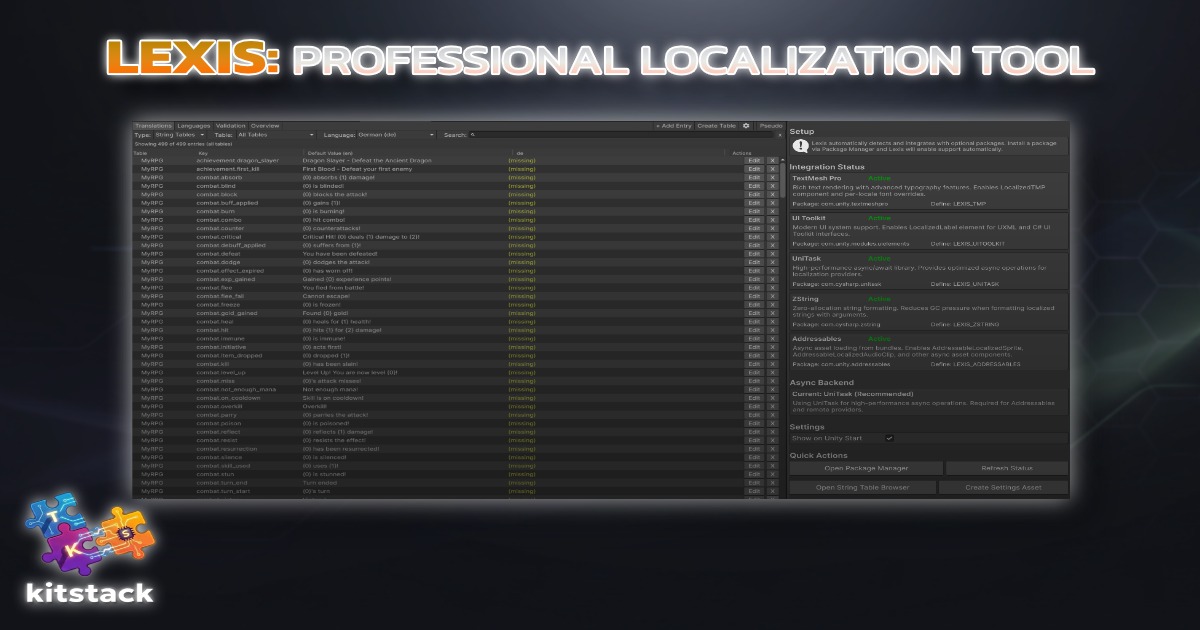The width and height of the screenshot is (1200, 630).
Task: Remove the combat.absorb row using X
Action: 773,177
